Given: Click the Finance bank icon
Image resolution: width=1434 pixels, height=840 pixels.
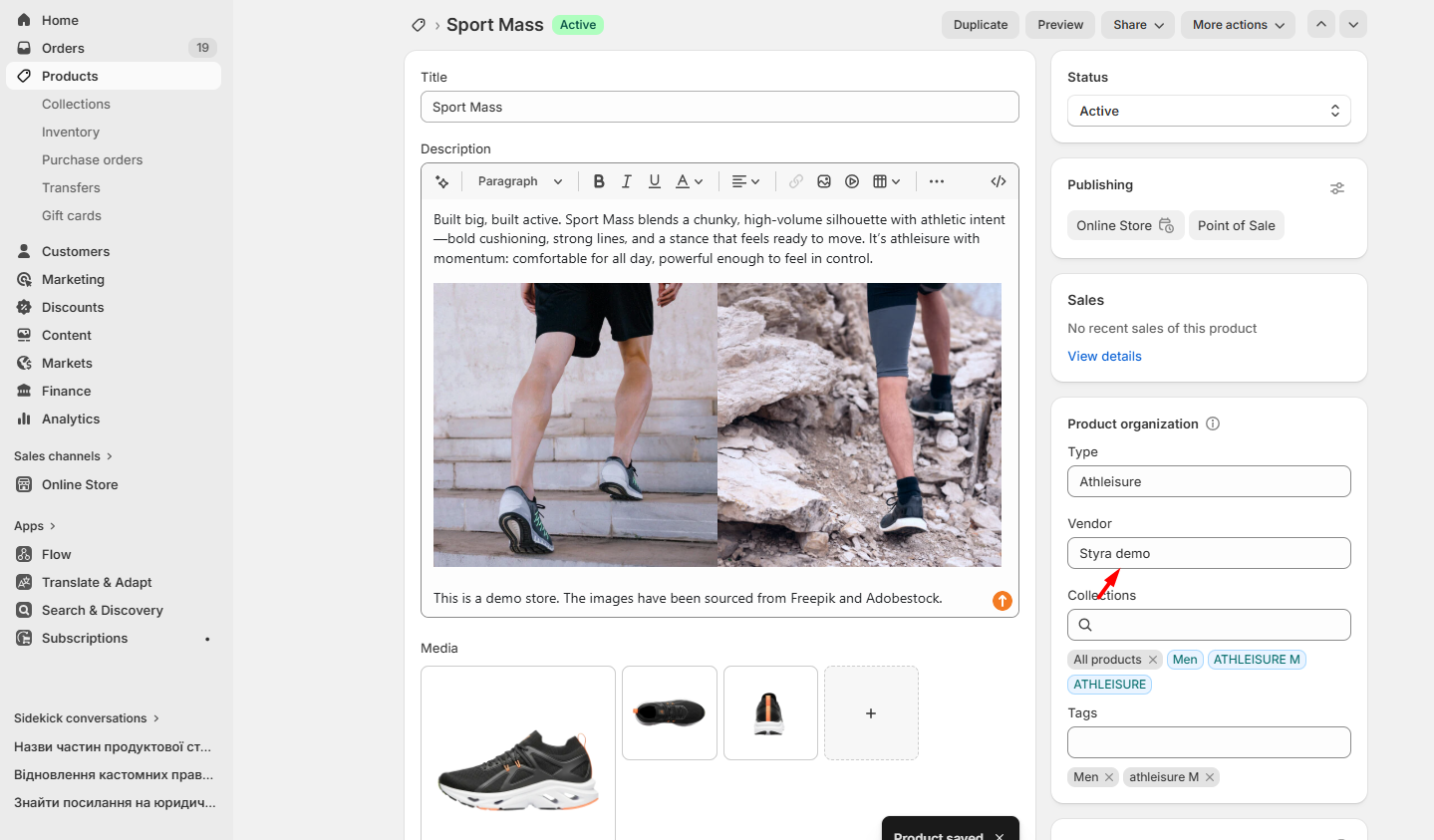Looking at the screenshot, I should (x=24, y=391).
